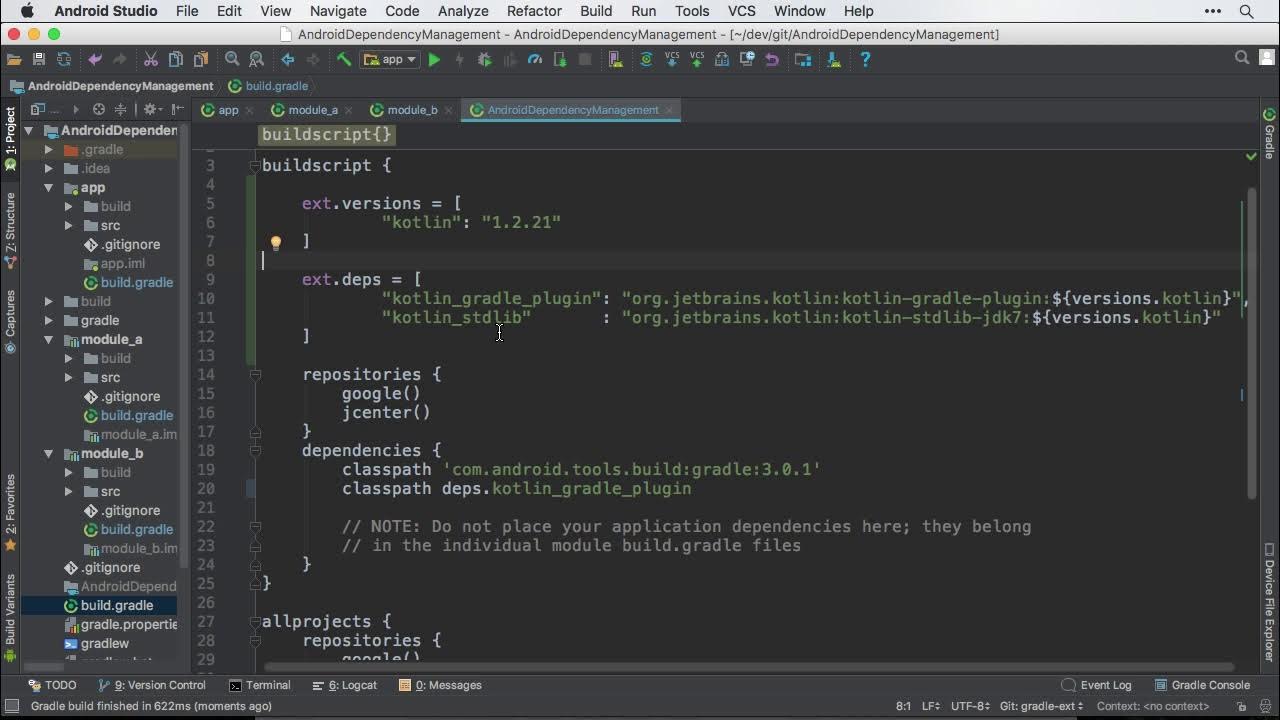
Task: Click the Revert purple arrow icon
Action: 772,60
